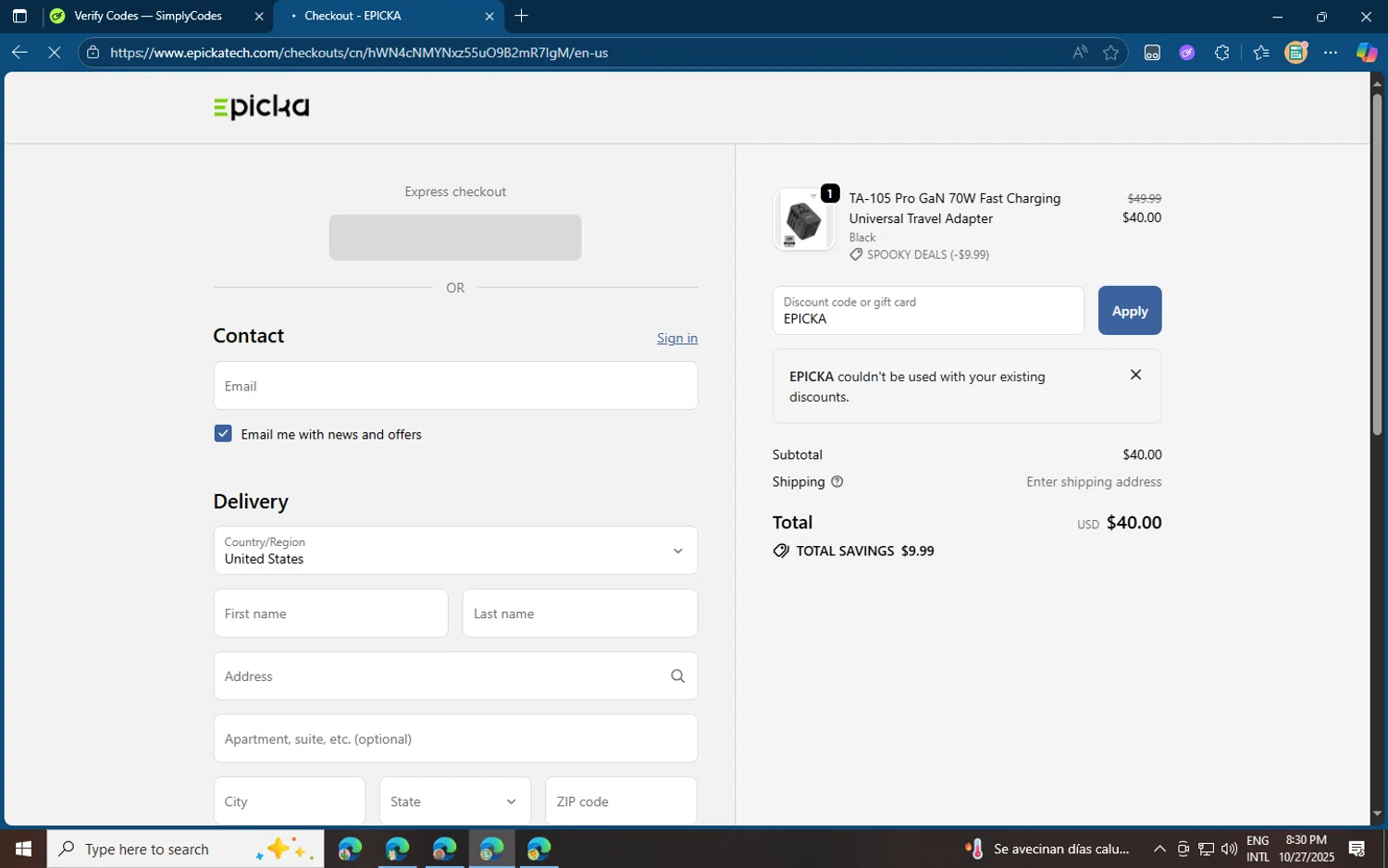This screenshot has height=868, width=1388.
Task: Open the Favorites list icon
Action: [1261, 53]
